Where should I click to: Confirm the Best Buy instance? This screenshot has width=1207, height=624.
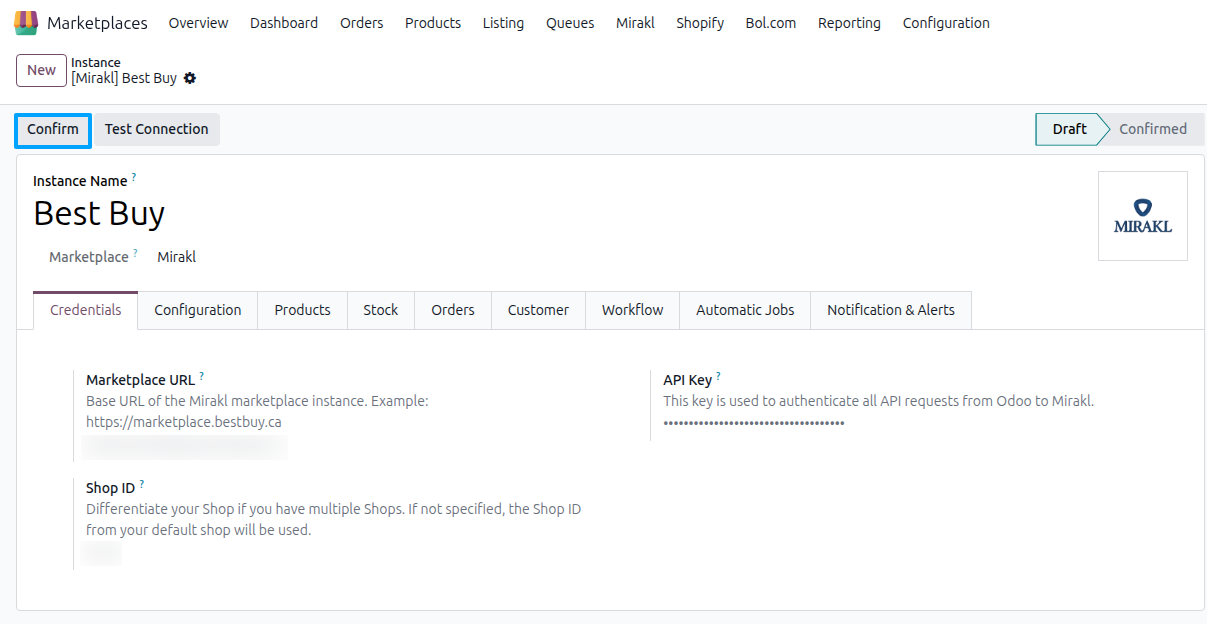[53, 129]
